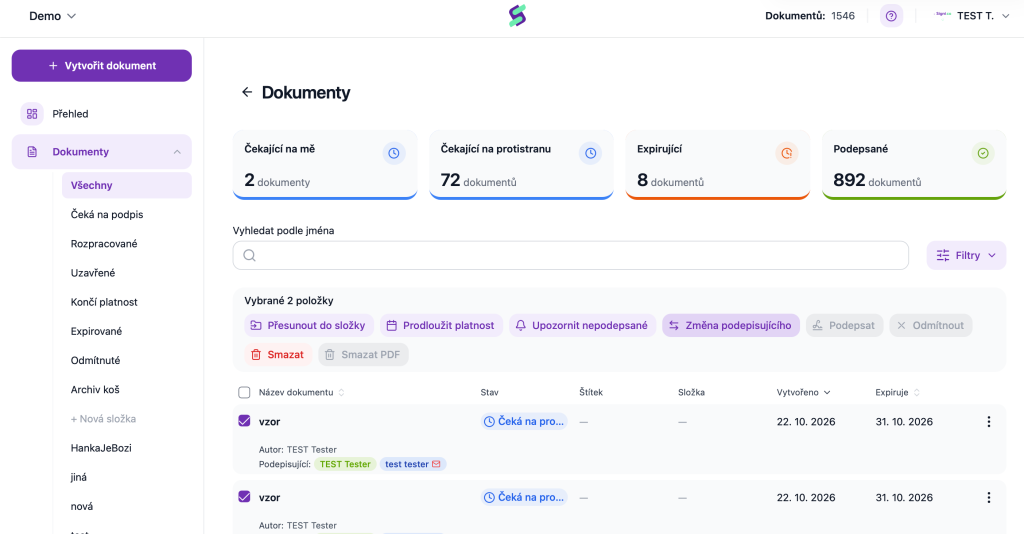Screen dimensions: 1024x534
Task: Expand the Filtry filter dropdown
Action: pyautogui.click(x=966, y=255)
